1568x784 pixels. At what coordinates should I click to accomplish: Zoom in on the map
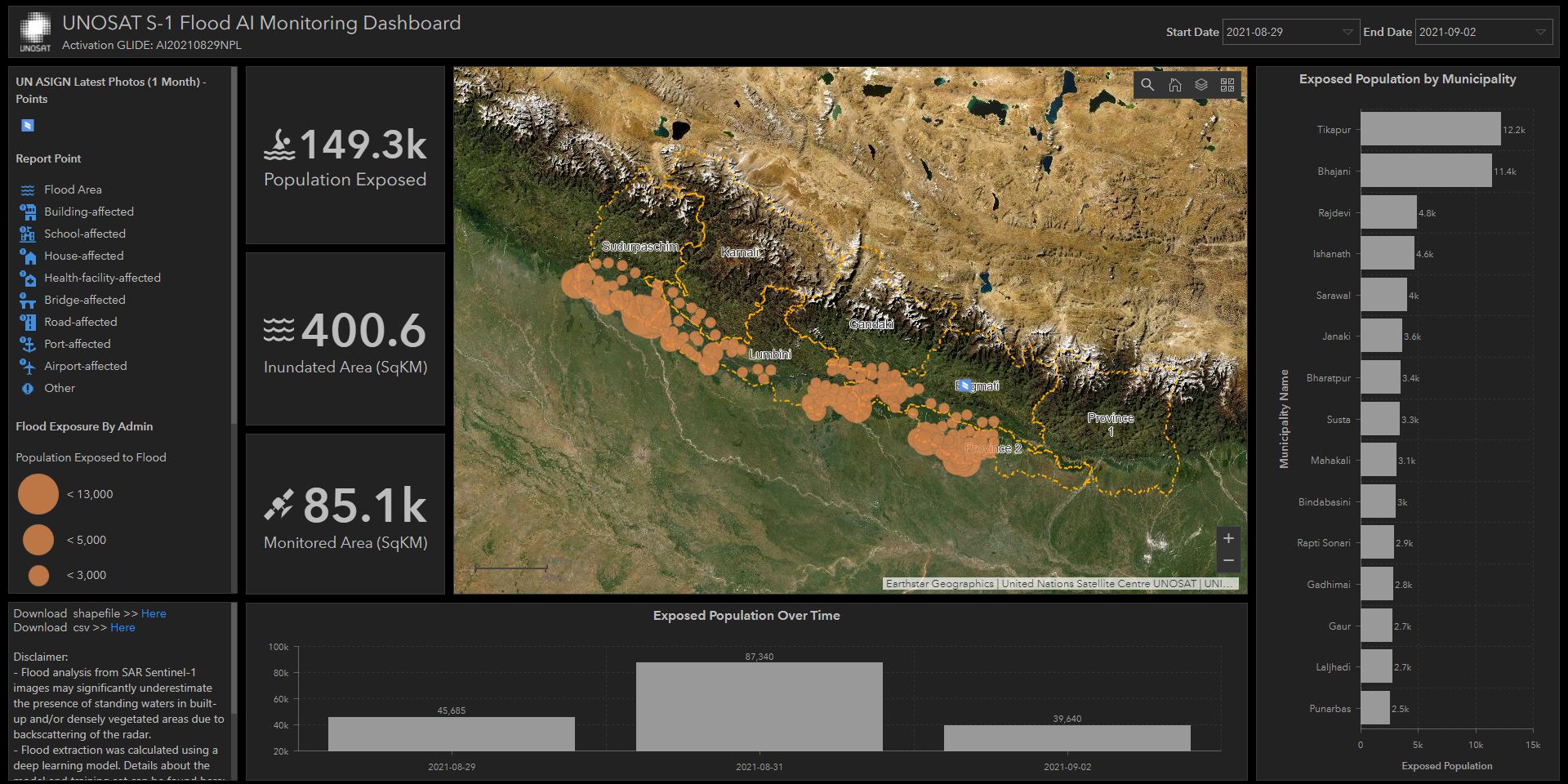pos(1228,538)
